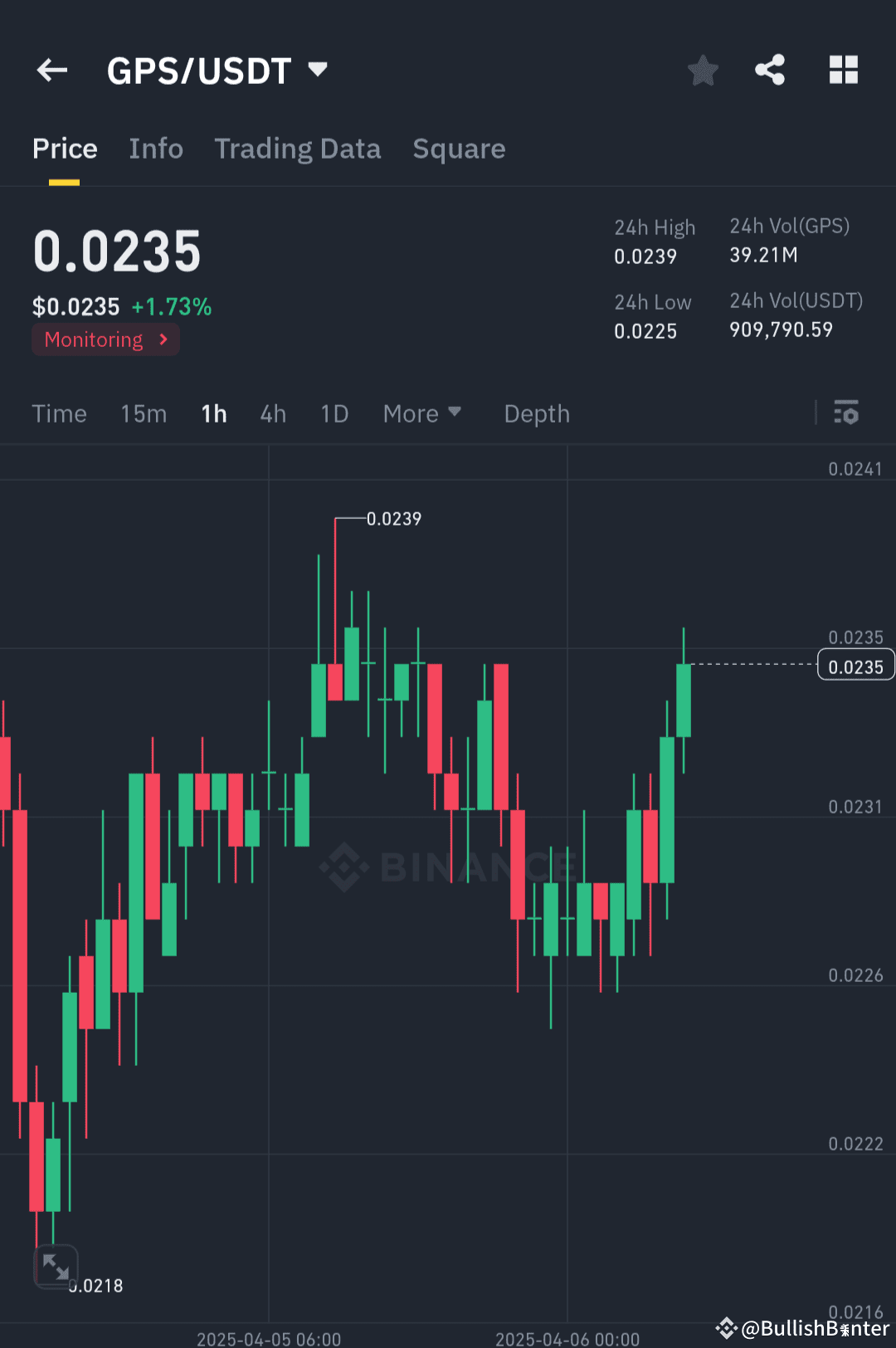
Task: Open the Square tab
Action: point(459,148)
